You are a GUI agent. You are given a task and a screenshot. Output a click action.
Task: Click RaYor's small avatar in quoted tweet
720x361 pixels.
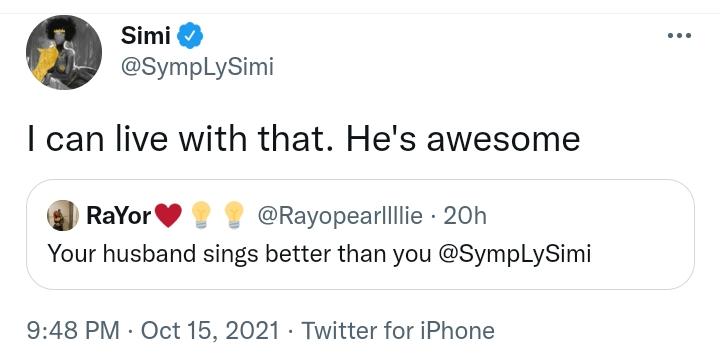pyautogui.click(x=63, y=215)
